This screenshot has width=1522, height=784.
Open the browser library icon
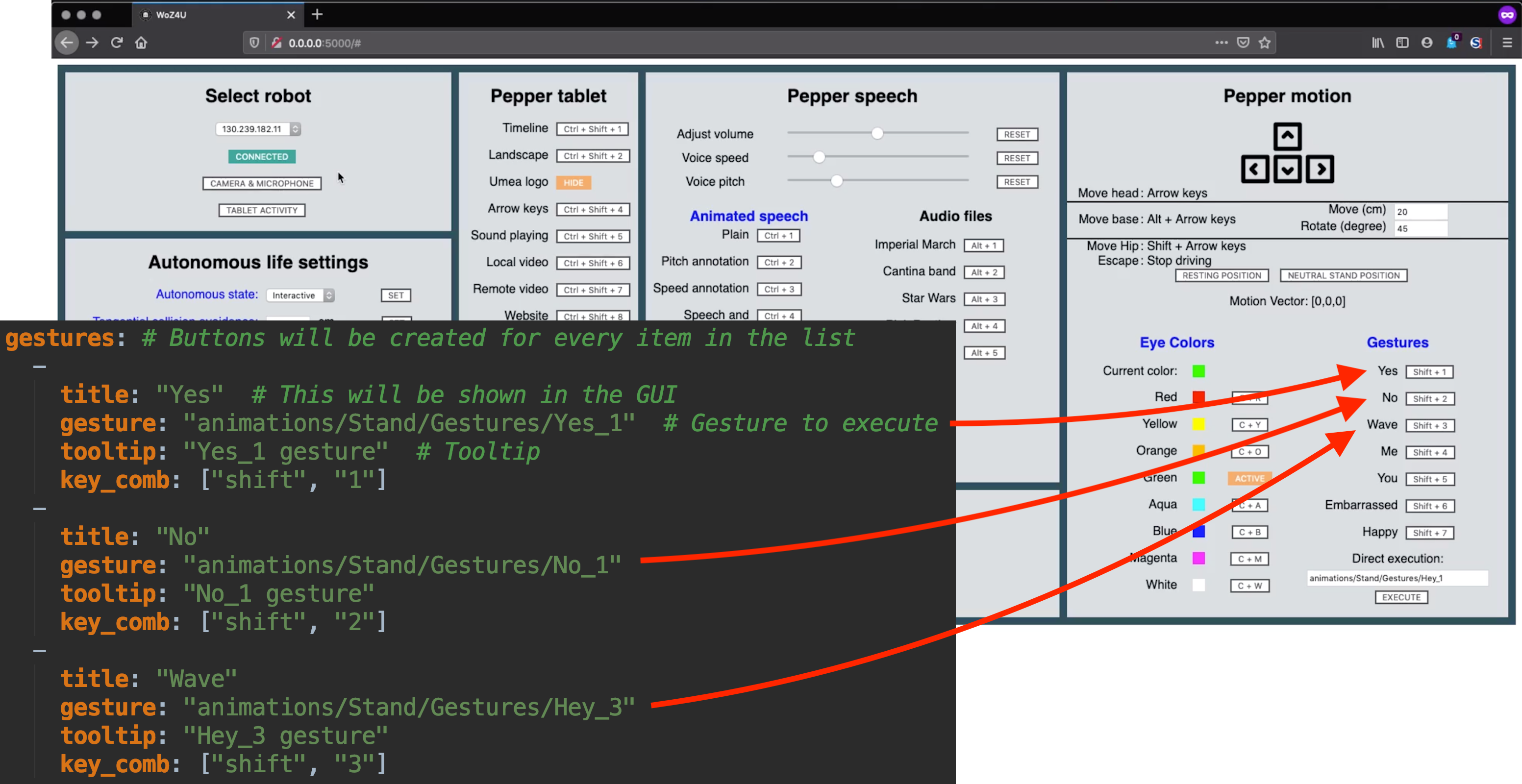[x=1377, y=43]
